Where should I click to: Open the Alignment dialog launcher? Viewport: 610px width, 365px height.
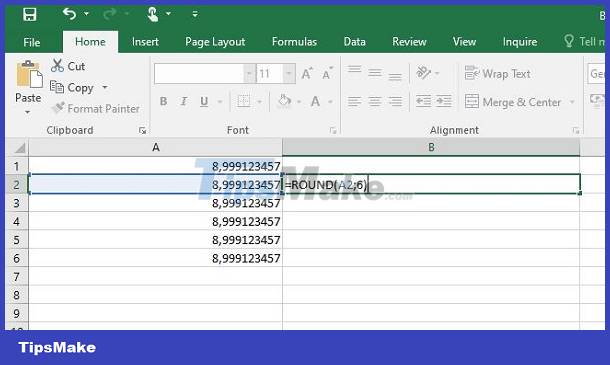coord(576,131)
